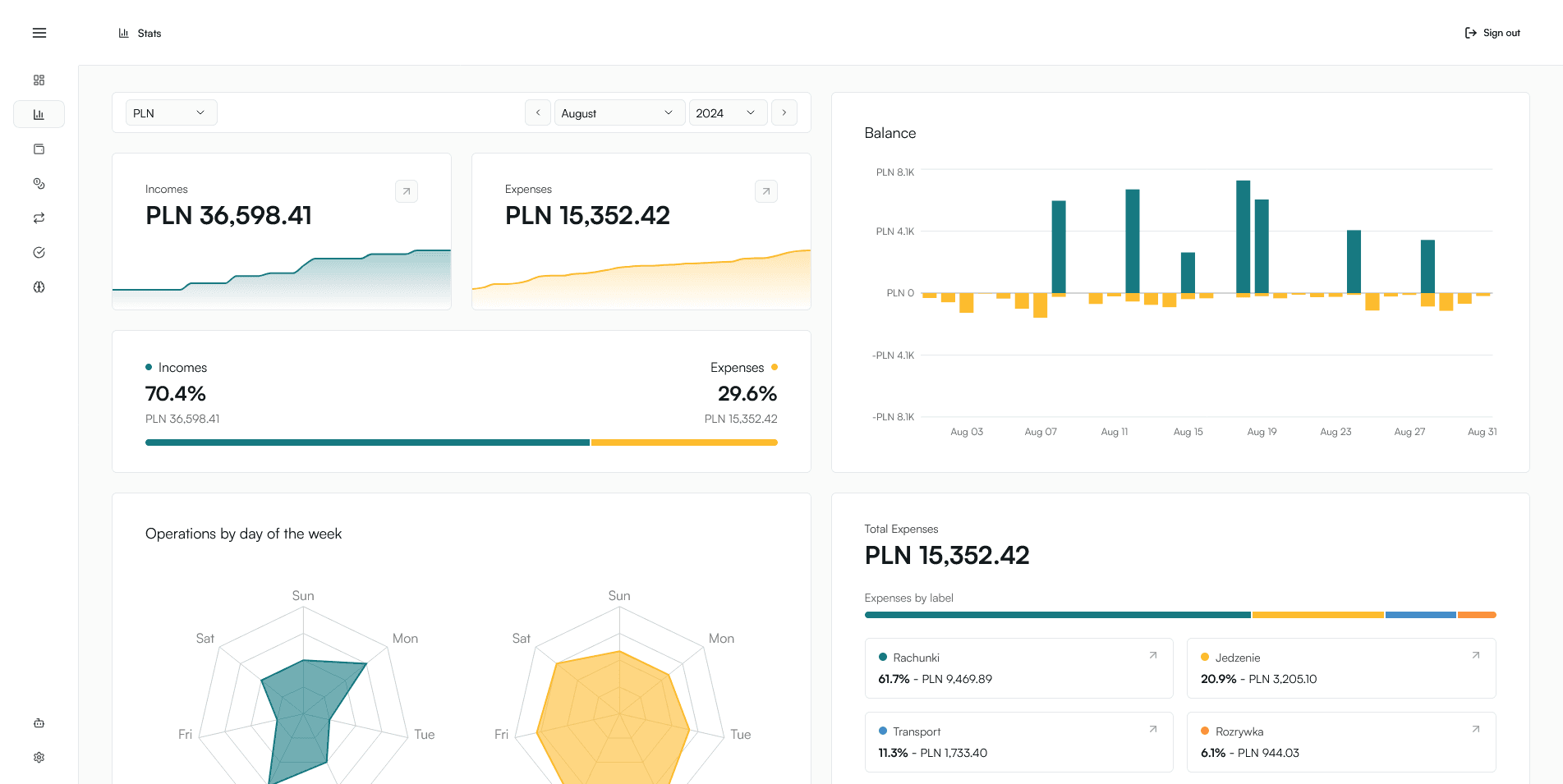The height and width of the screenshot is (784, 1563).
Task: Open the Wallet icon in the sidebar
Action: [39, 149]
